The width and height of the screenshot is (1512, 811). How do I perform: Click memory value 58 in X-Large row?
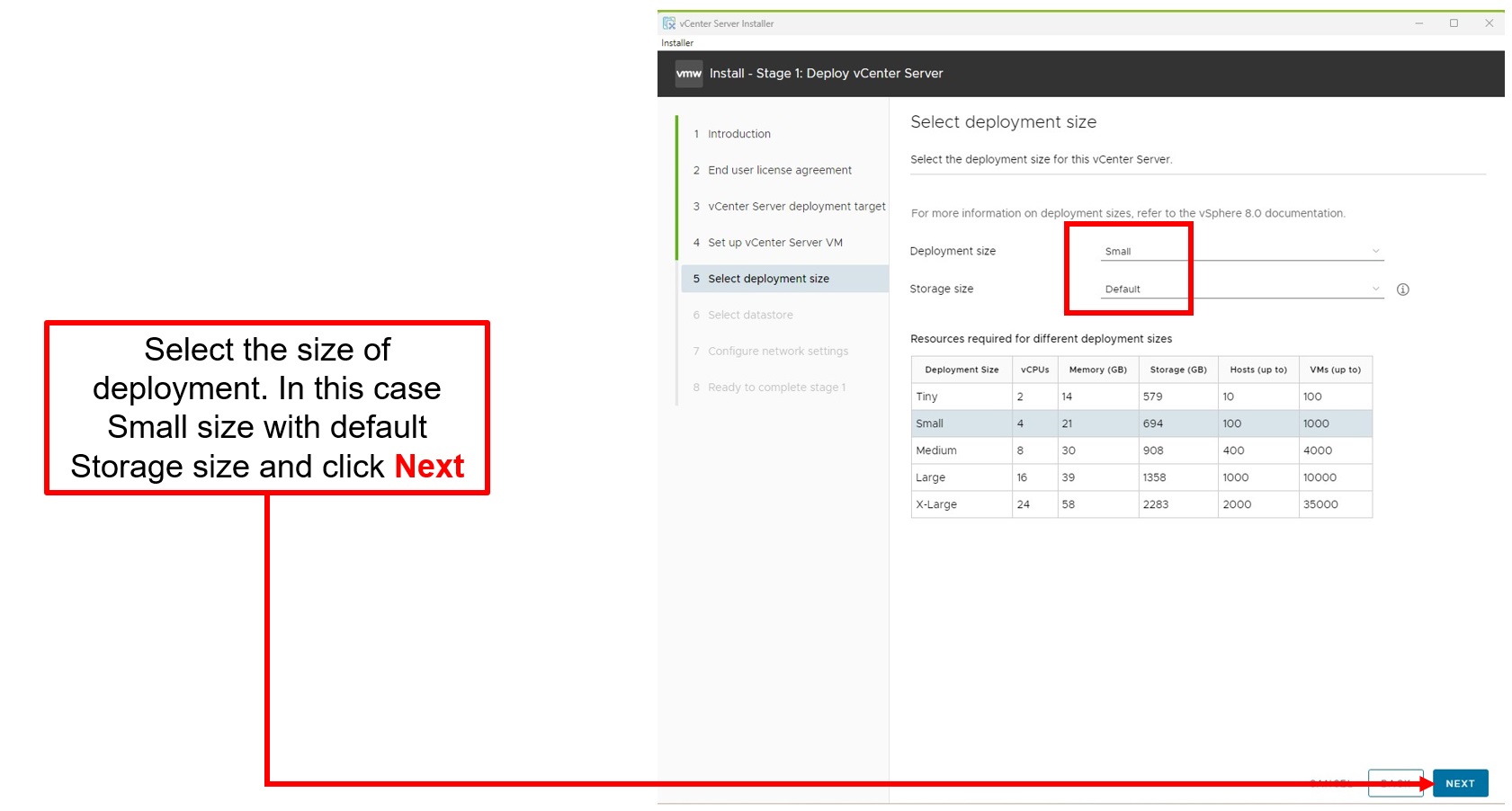click(1098, 504)
